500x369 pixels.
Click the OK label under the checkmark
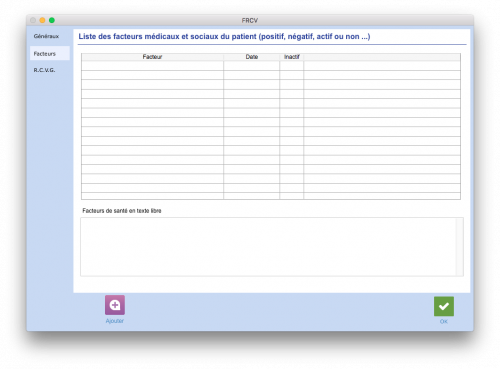pos(444,321)
